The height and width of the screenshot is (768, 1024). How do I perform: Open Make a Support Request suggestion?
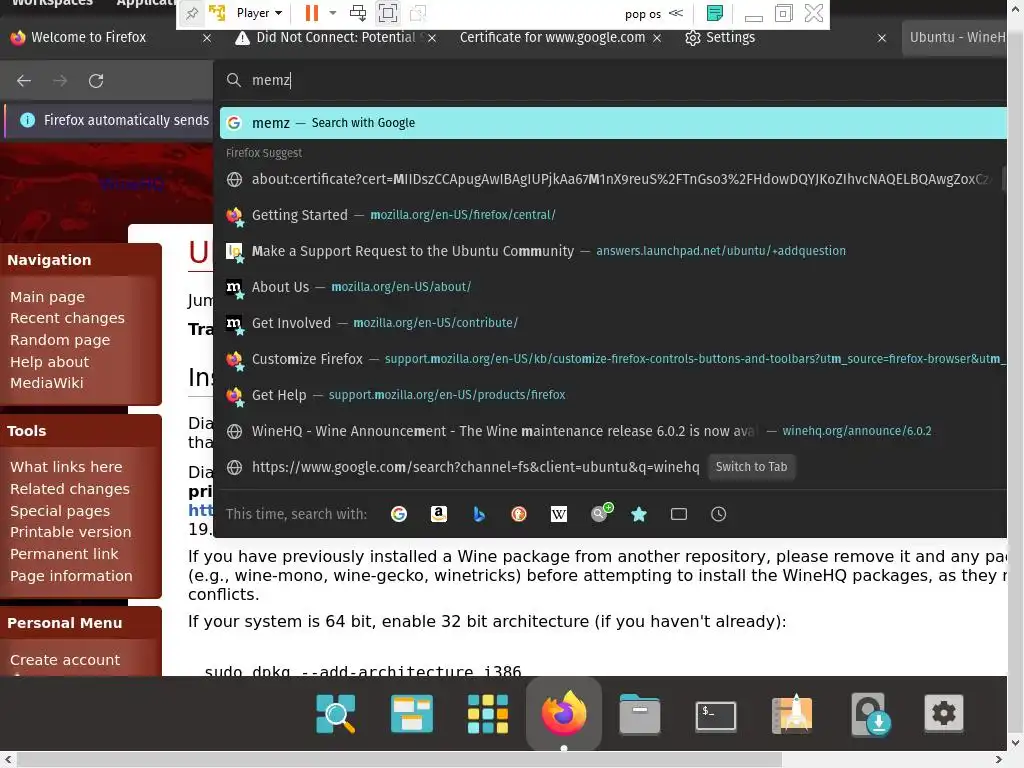[x=613, y=251]
